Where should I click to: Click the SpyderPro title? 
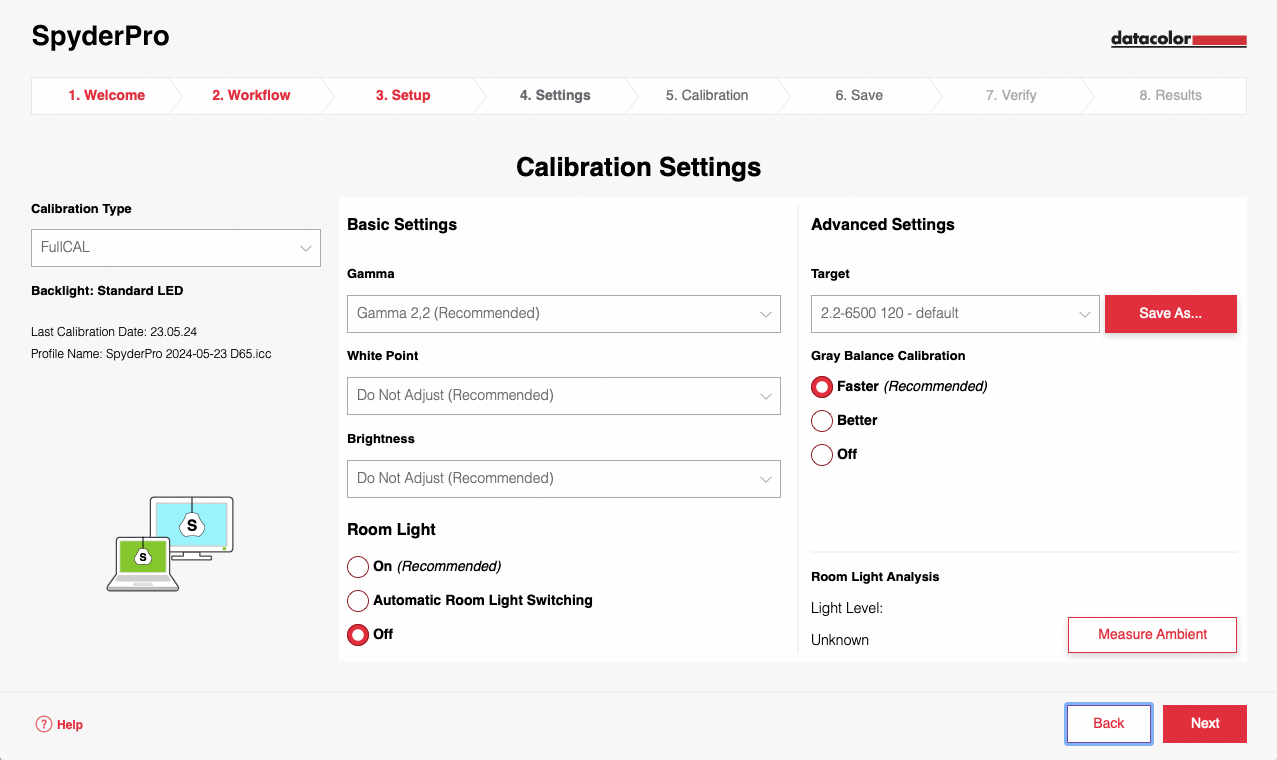pyautogui.click(x=100, y=37)
